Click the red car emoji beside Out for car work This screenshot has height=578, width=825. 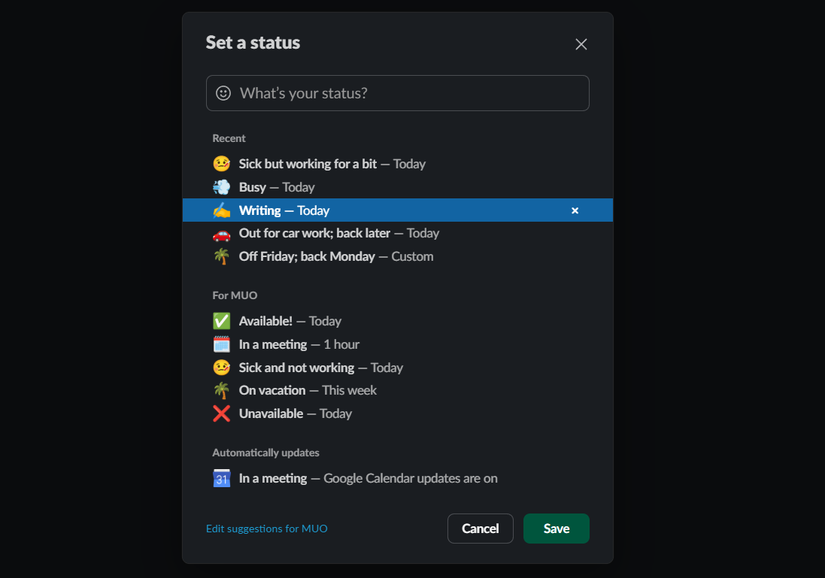pyautogui.click(x=221, y=233)
